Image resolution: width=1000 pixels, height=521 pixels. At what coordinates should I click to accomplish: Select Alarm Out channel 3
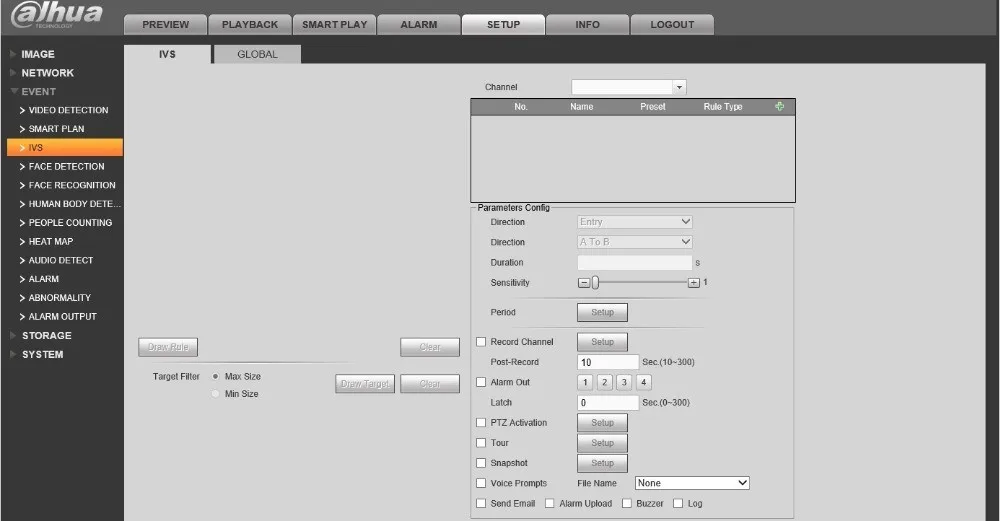tap(624, 382)
